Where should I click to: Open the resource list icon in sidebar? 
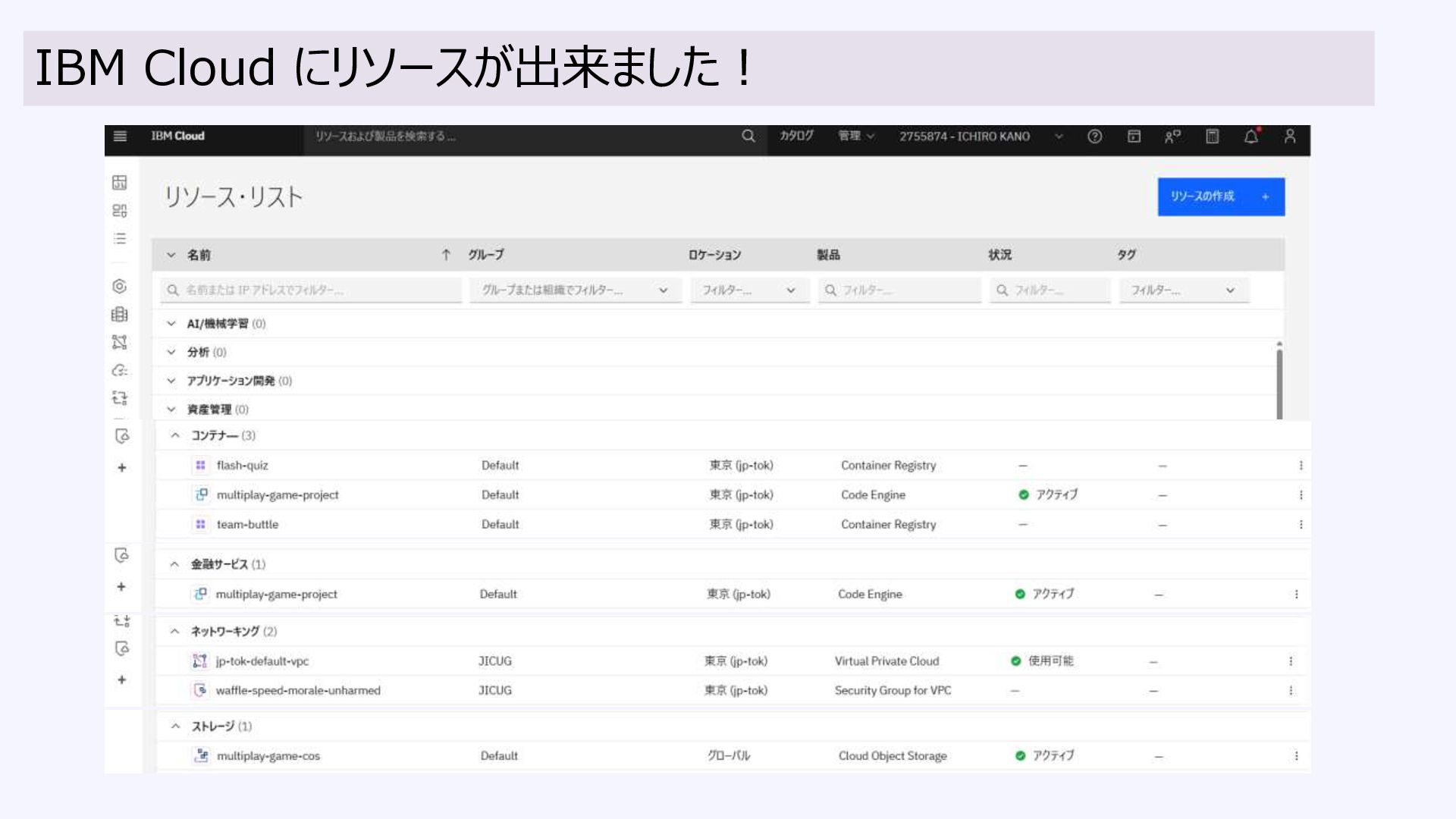pos(120,239)
